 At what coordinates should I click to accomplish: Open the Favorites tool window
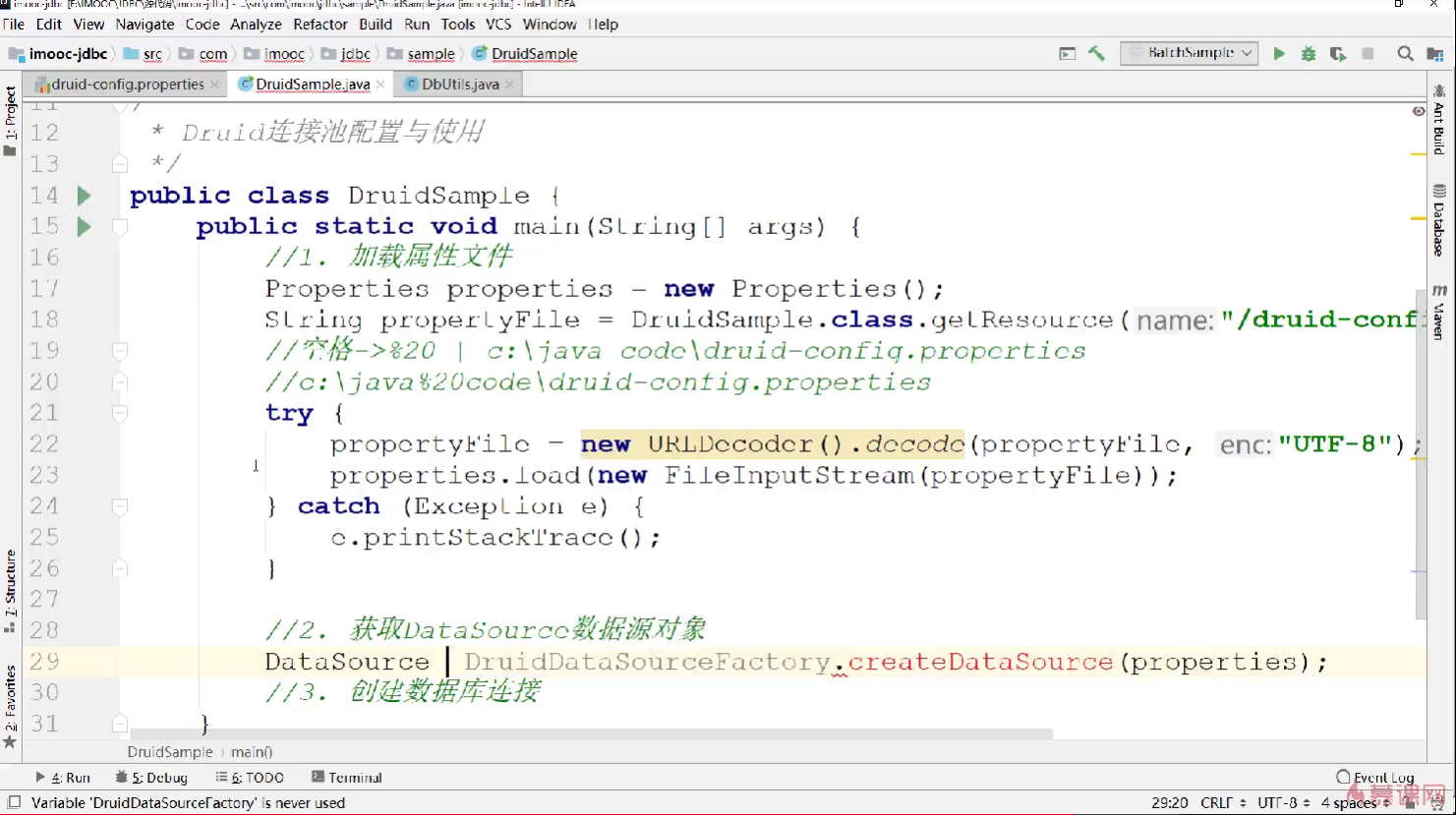click(10, 706)
